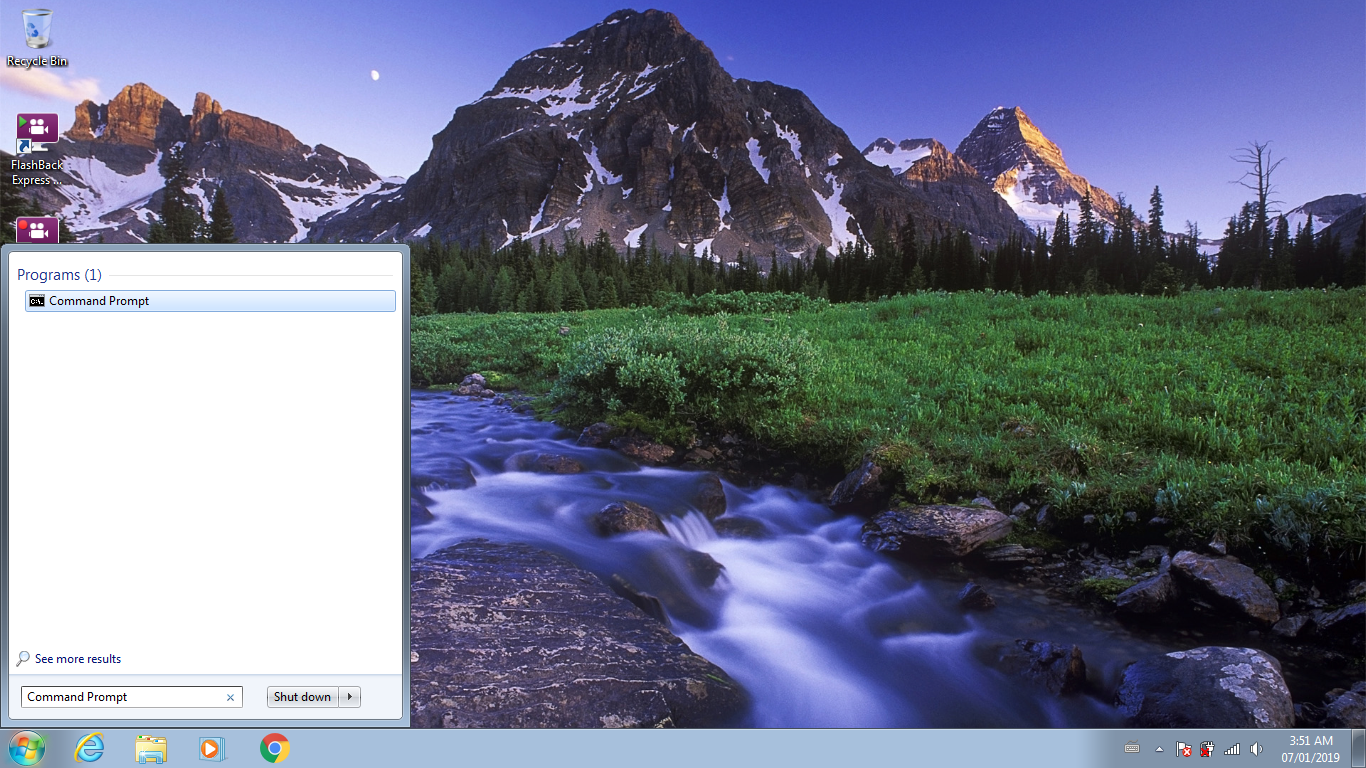
Task: Open Windows Explorer from the taskbar
Action: (x=151, y=747)
